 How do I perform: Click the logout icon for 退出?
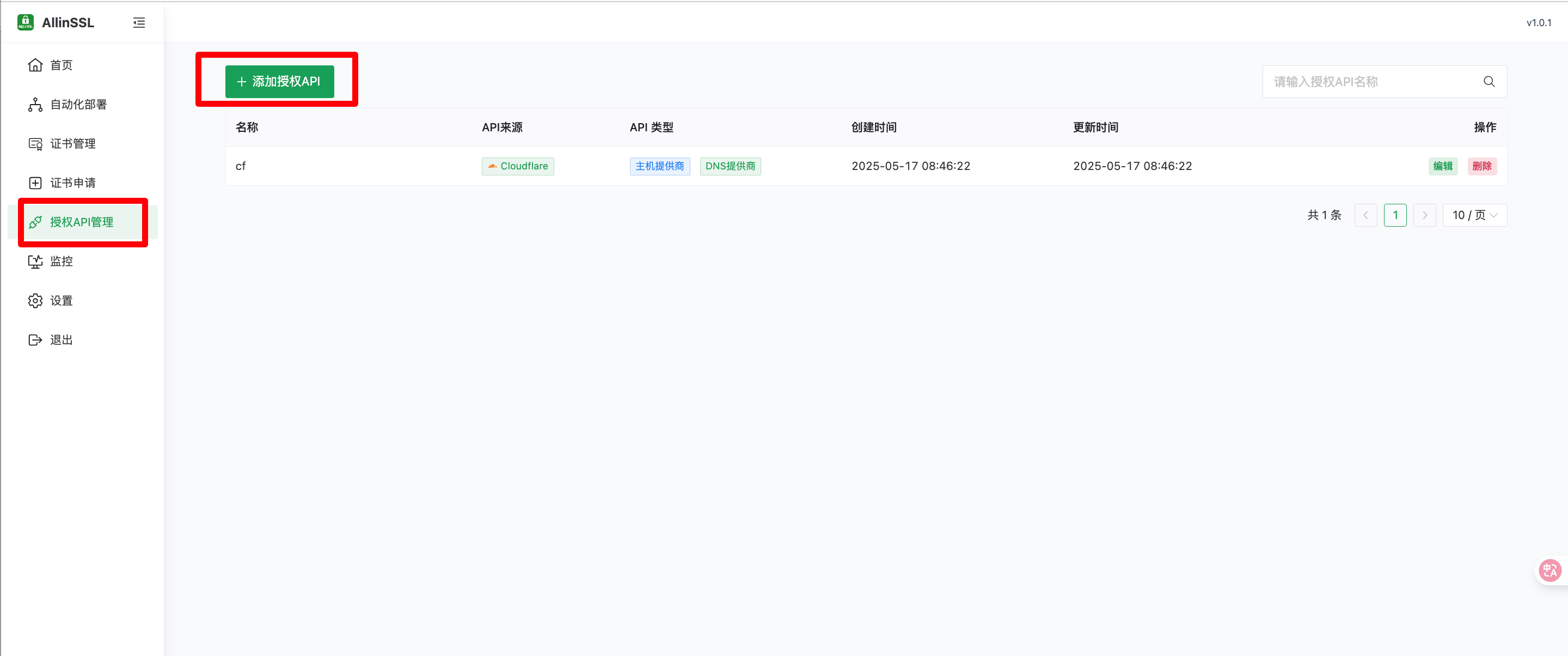coord(35,340)
